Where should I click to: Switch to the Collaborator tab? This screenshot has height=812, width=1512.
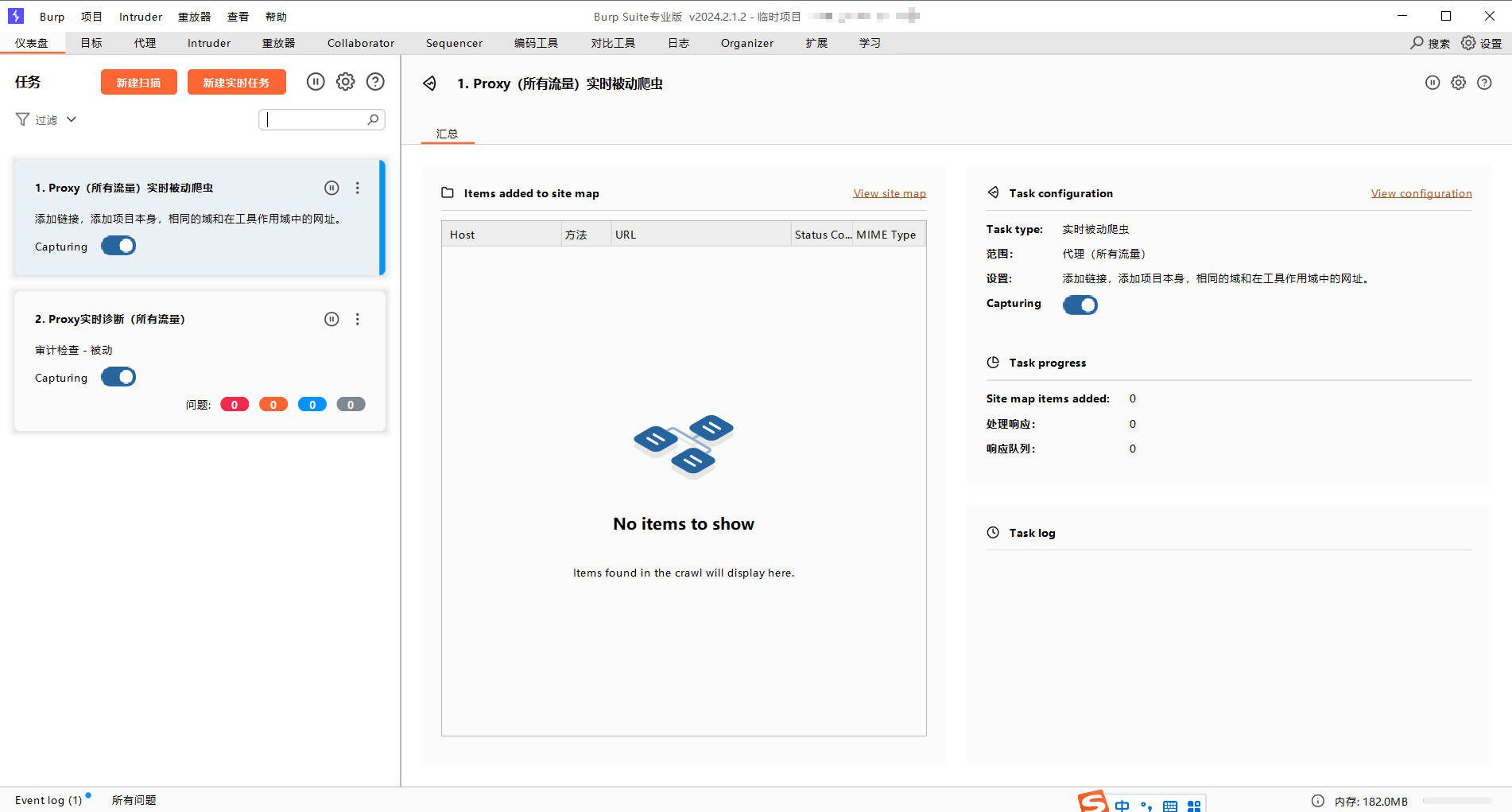click(x=361, y=43)
